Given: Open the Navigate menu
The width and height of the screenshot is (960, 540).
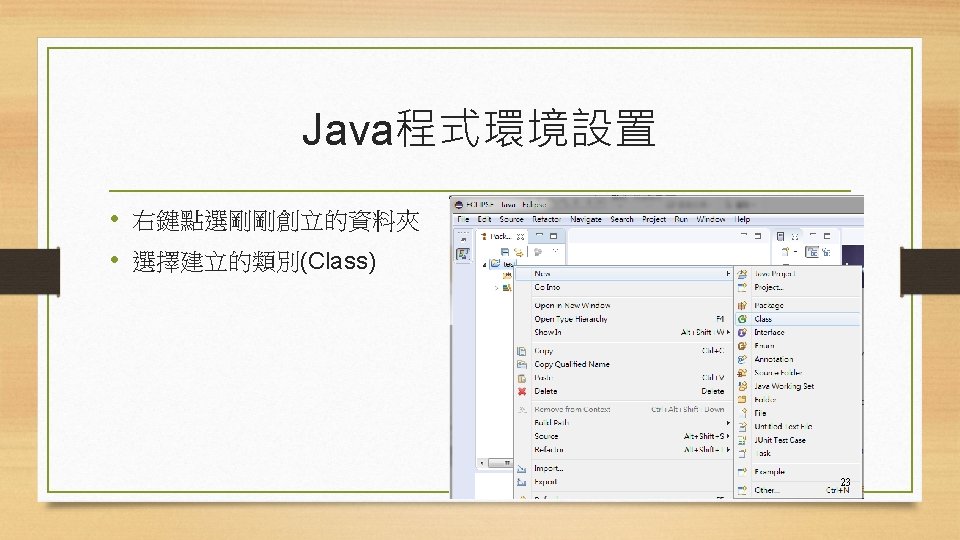Looking at the screenshot, I should [586, 219].
